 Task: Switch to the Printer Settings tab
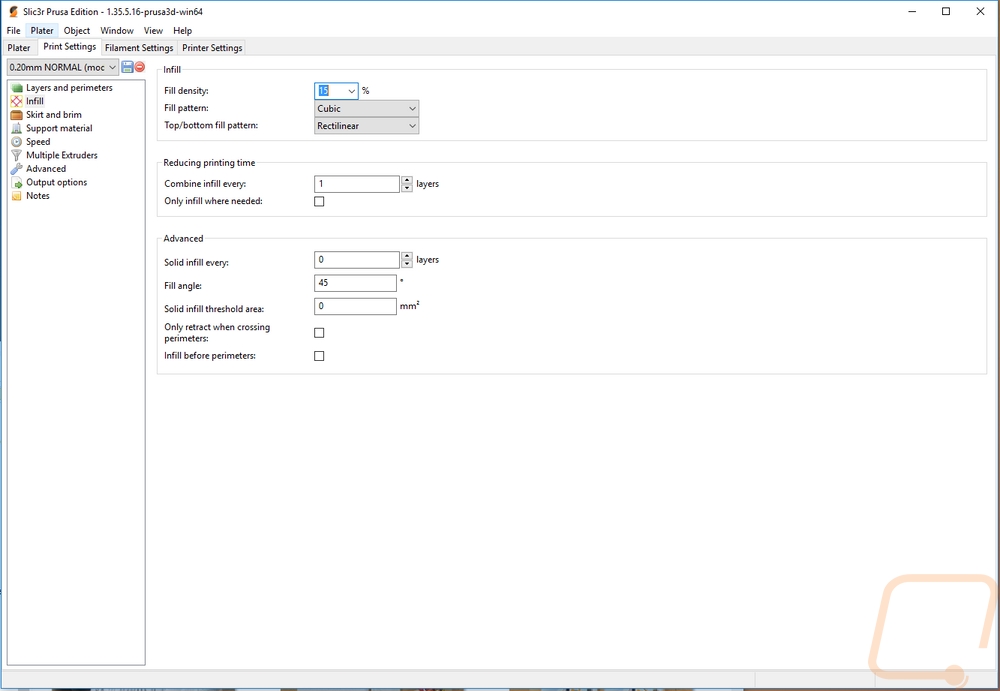click(212, 48)
